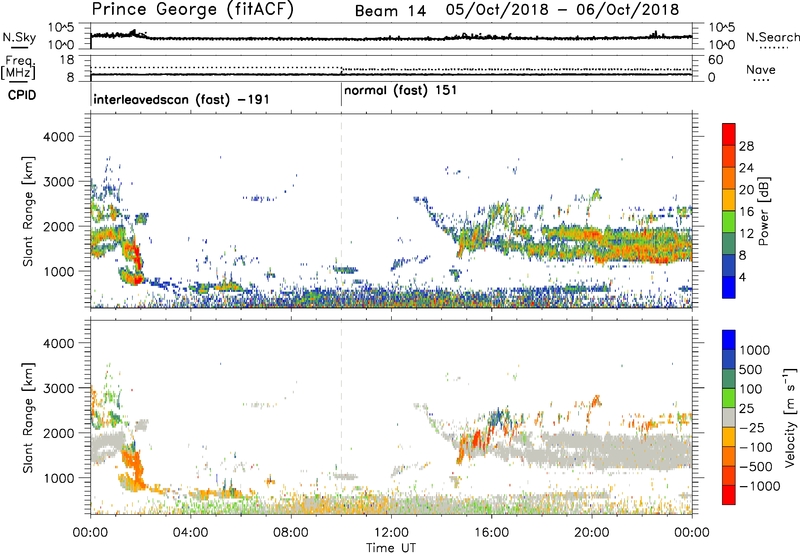800x554 pixels.
Task: Click the '28' tick on Power colorbar
Action: 746,146
